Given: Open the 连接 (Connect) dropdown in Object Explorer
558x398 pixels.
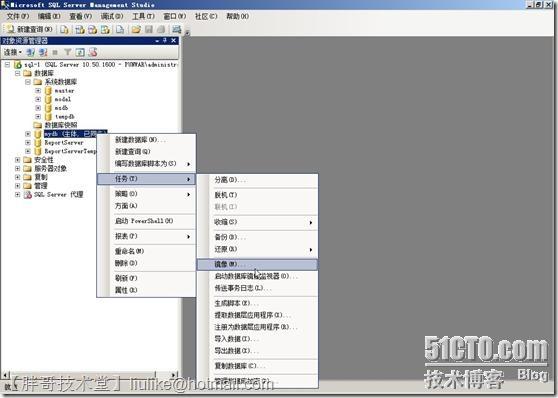Looking at the screenshot, I should tap(13, 52).
